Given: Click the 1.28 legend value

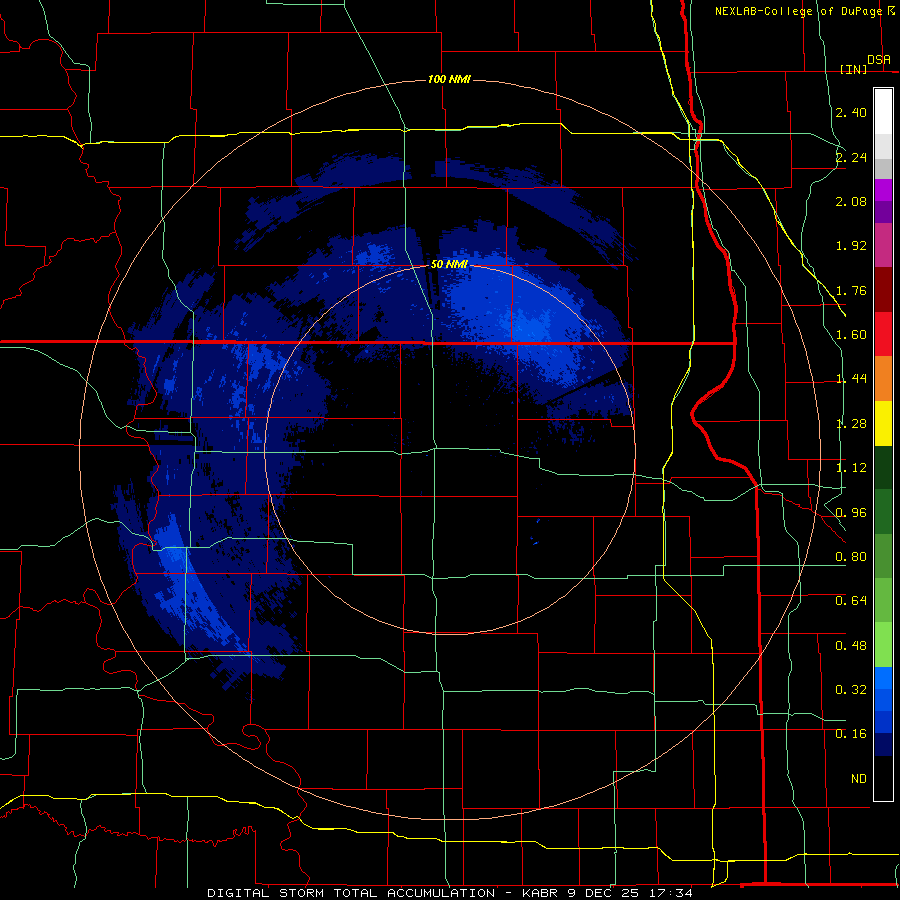Looking at the screenshot, I should (851, 424).
